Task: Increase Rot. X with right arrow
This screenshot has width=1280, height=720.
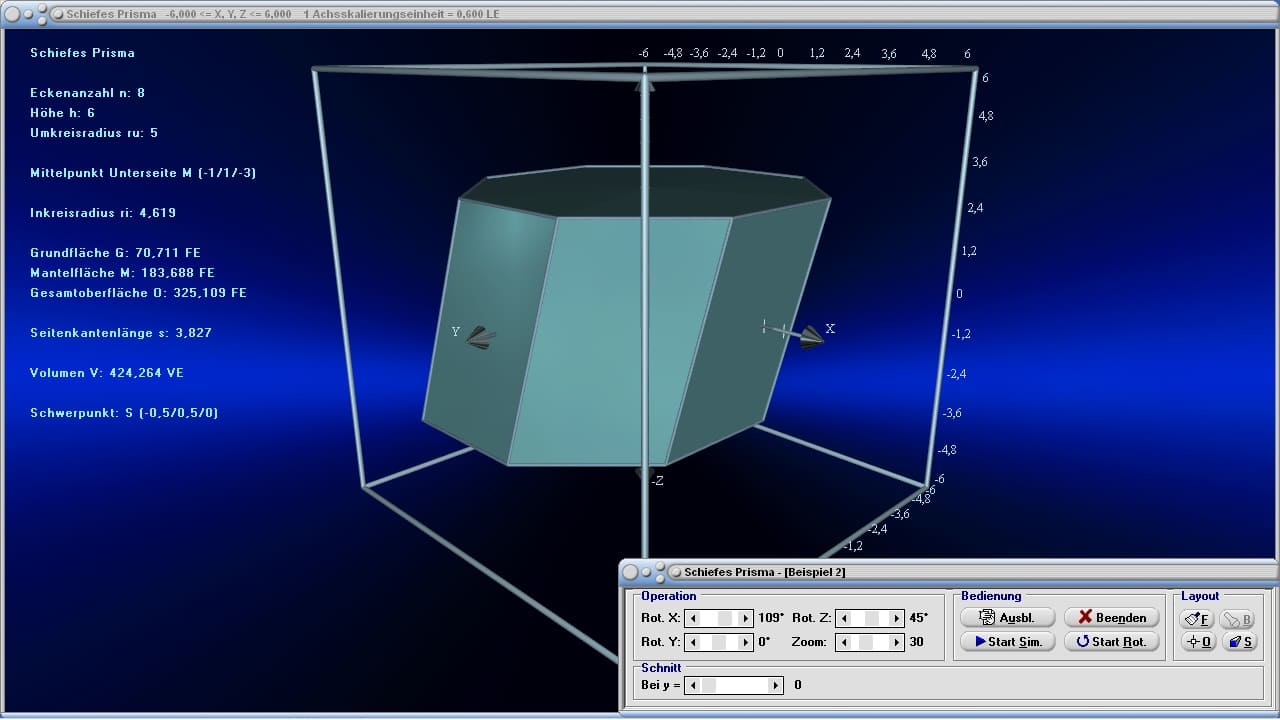Action: pyautogui.click(x=745, y=618)
